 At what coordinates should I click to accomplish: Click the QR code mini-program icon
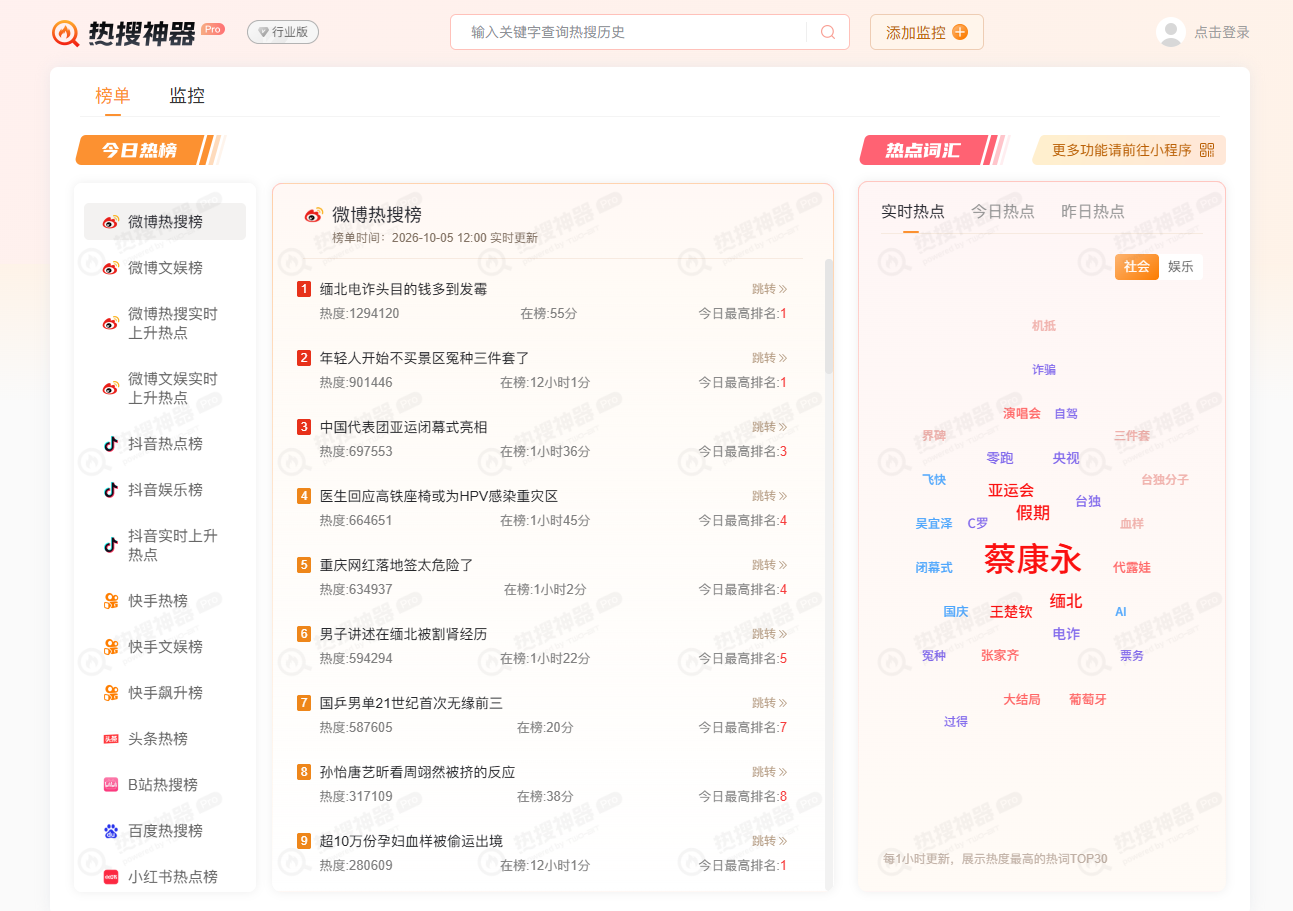(x=1207, y=150)
